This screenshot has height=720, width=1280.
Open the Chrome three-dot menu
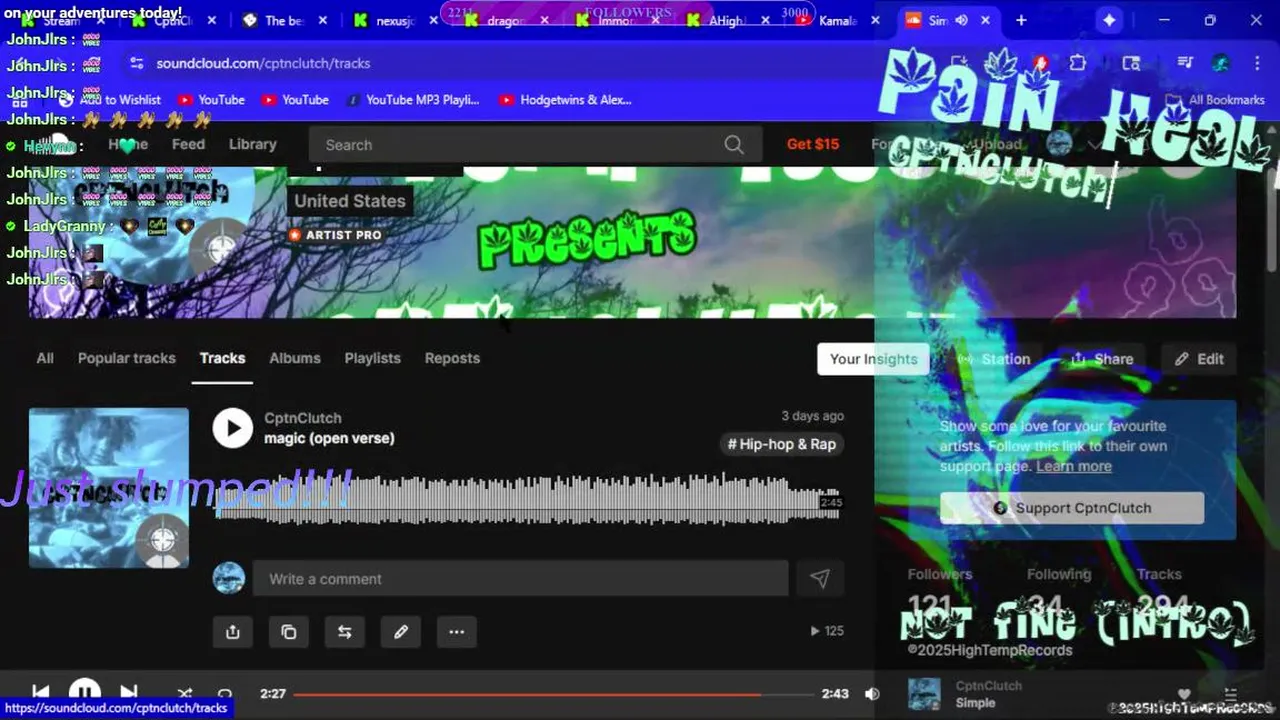pos(1255,63)
